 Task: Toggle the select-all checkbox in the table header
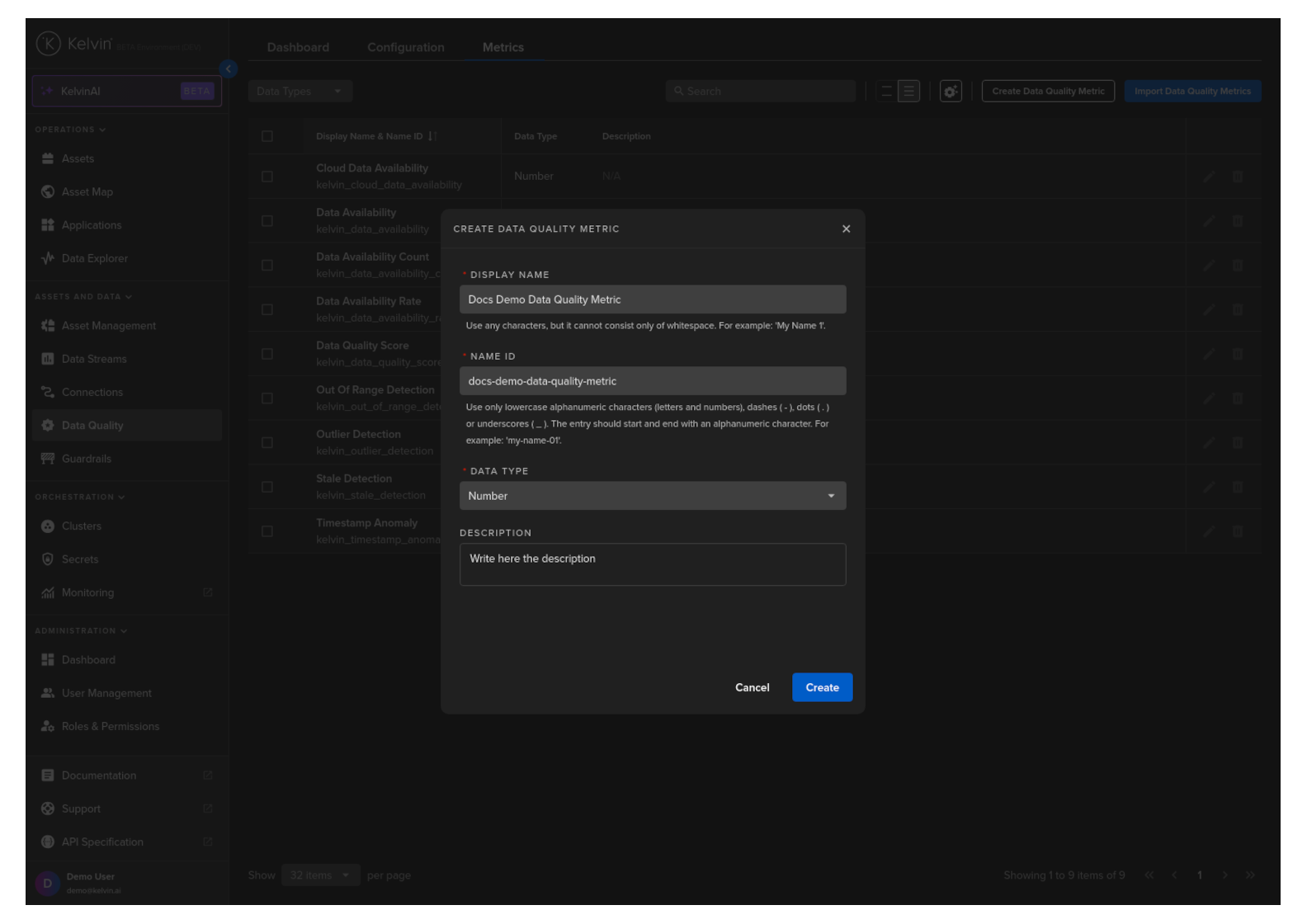click(x=267, y=137)
